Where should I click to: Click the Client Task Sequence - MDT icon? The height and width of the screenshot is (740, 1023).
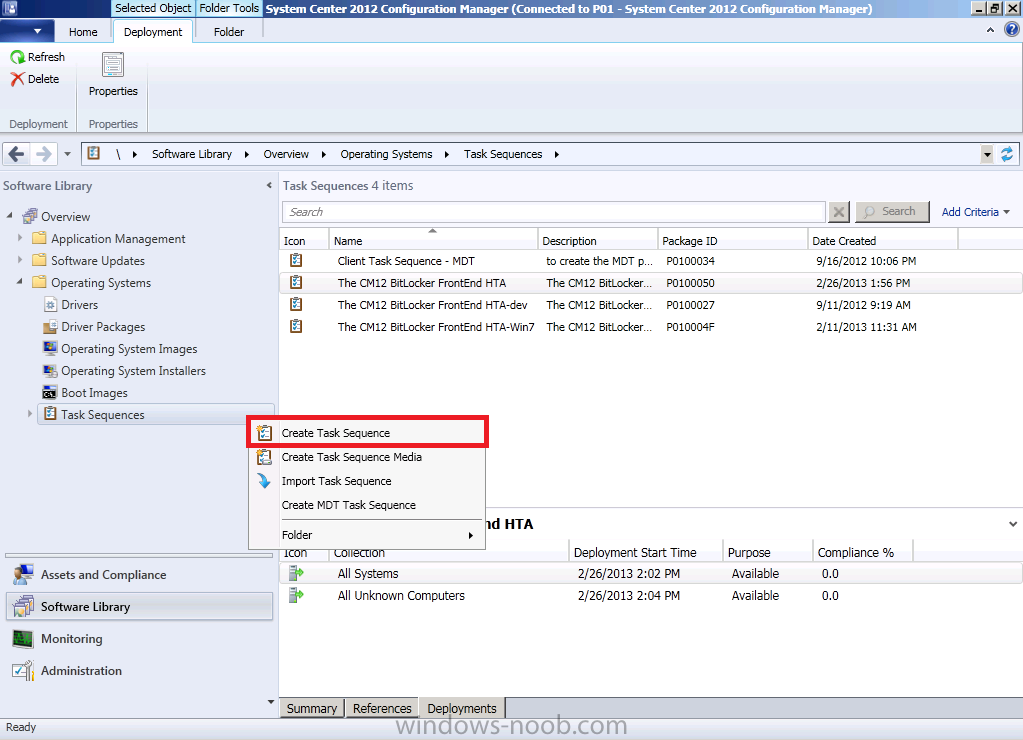click(x=296, y=260)
